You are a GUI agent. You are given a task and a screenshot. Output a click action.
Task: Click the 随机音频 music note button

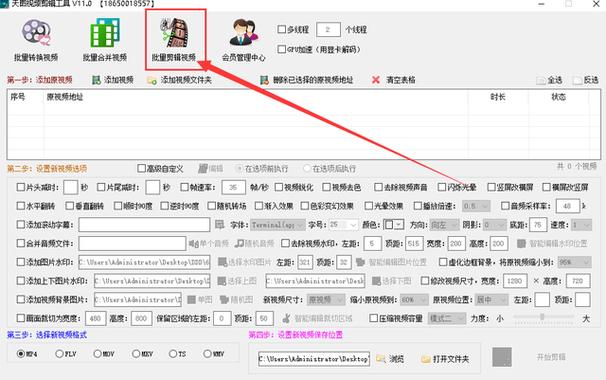pyautogui.click(x=254, y=244)
